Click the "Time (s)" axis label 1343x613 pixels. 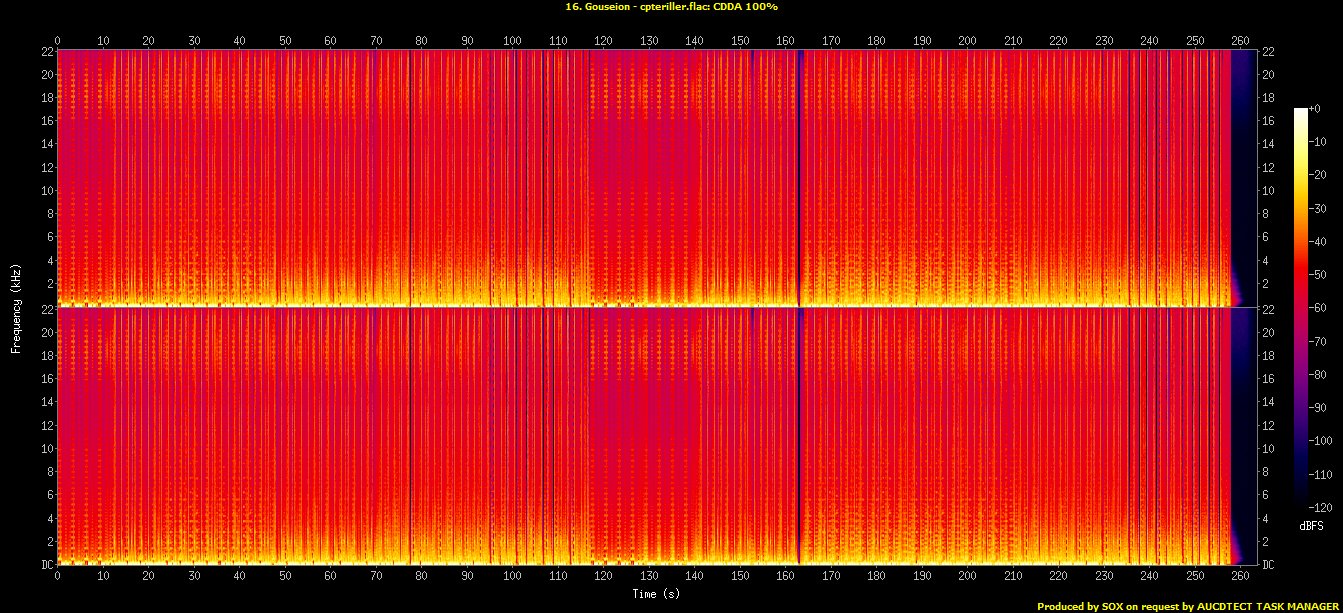click(655, 594)
